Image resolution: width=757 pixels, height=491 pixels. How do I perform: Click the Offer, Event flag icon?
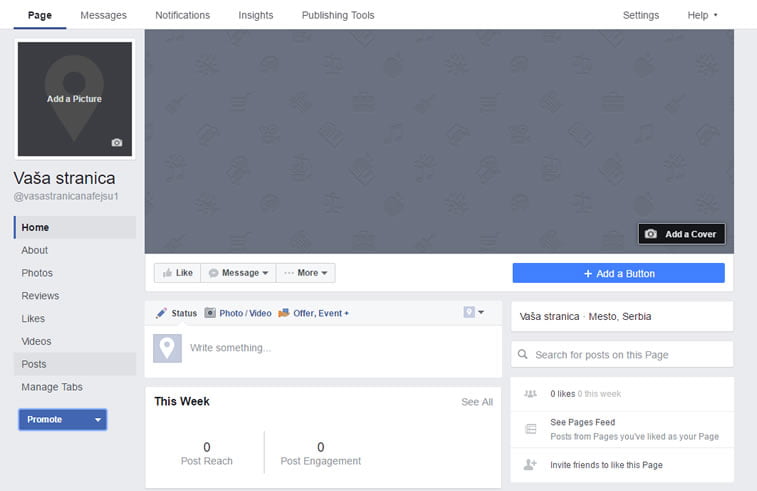(x=284, y=313)
